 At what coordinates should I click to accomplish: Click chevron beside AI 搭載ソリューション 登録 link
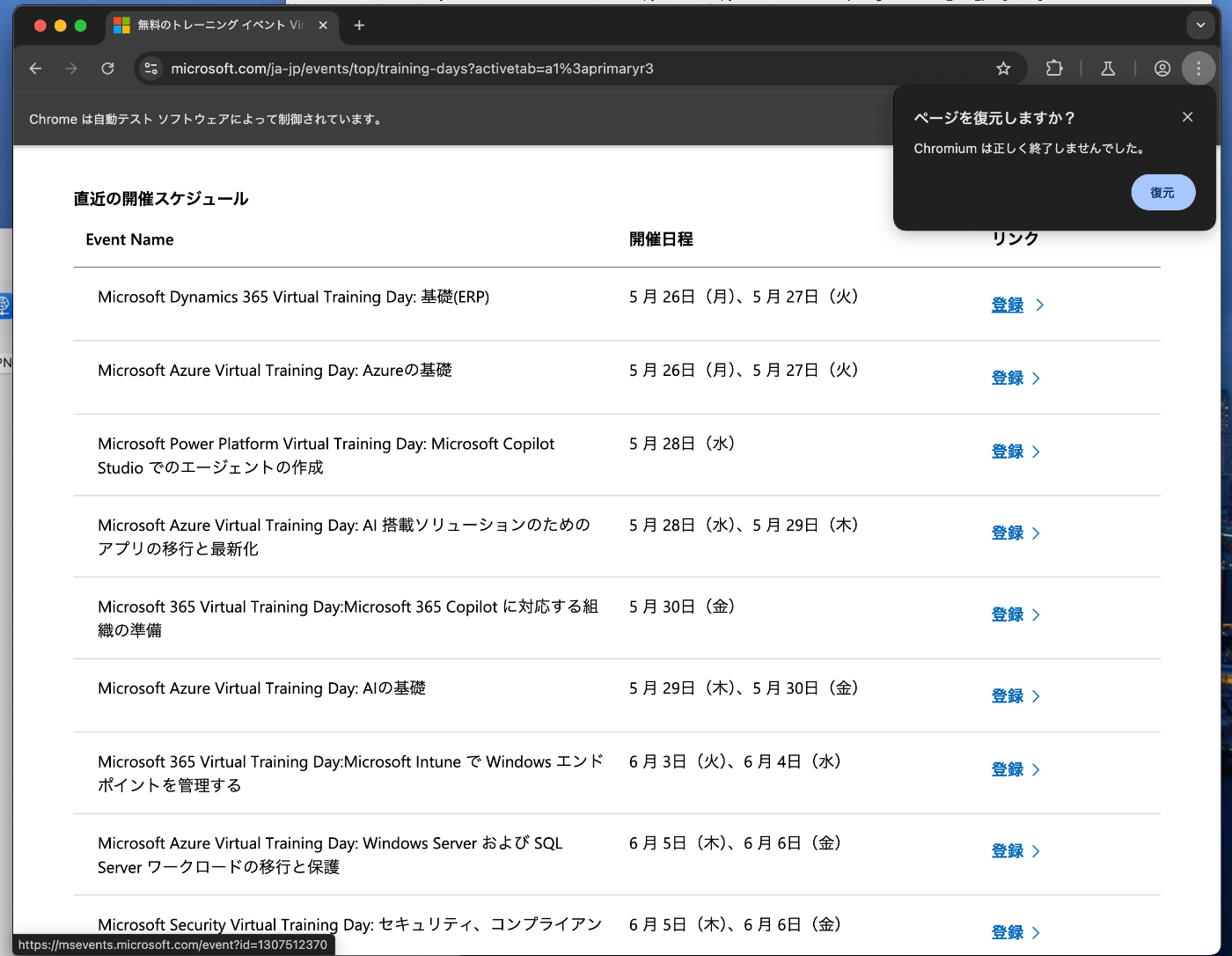1036,533
